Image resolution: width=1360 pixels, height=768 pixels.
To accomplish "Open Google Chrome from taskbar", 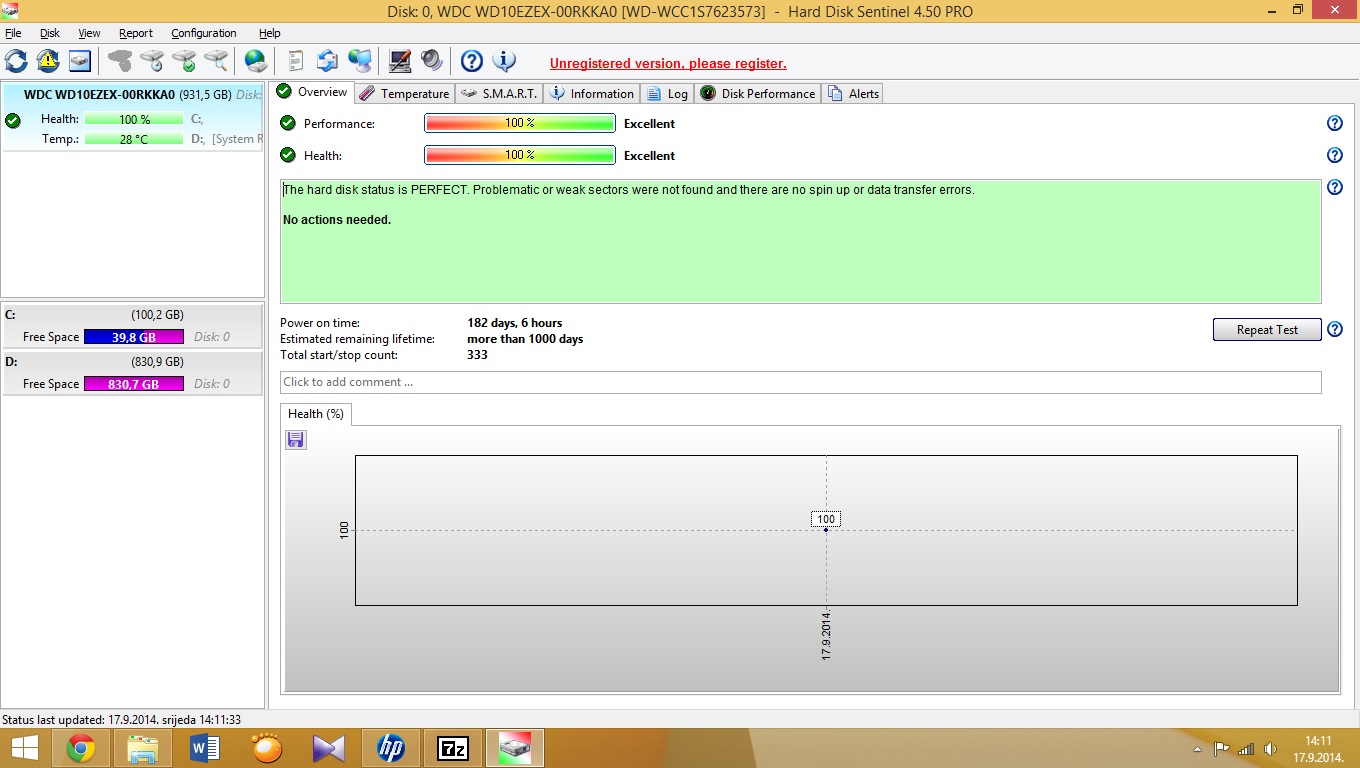I will pyautogui.click(x=81, y=748).
